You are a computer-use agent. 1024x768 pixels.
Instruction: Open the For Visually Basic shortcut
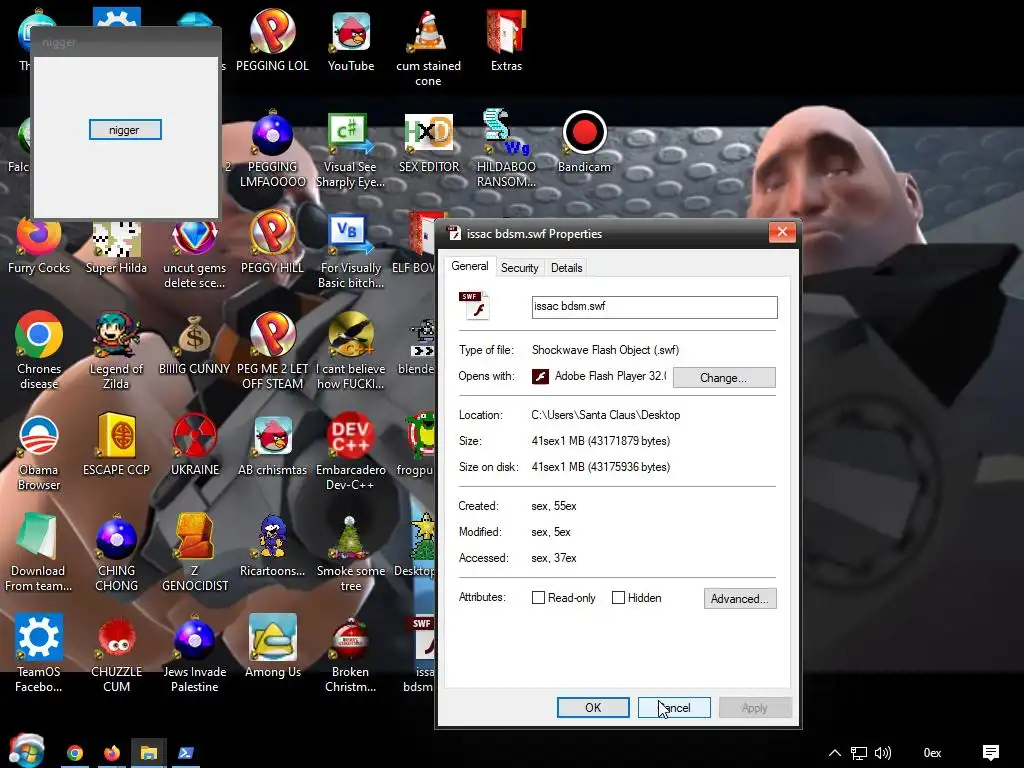351,251
